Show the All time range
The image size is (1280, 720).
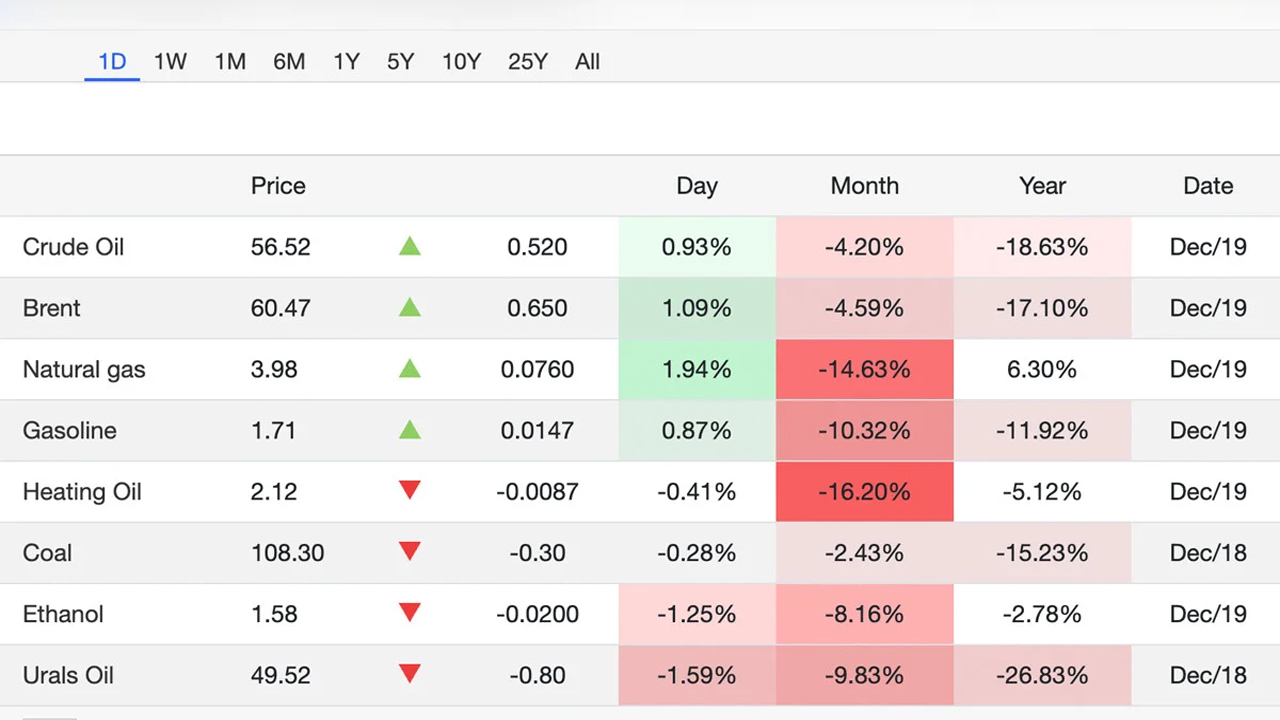coord(587,62)
